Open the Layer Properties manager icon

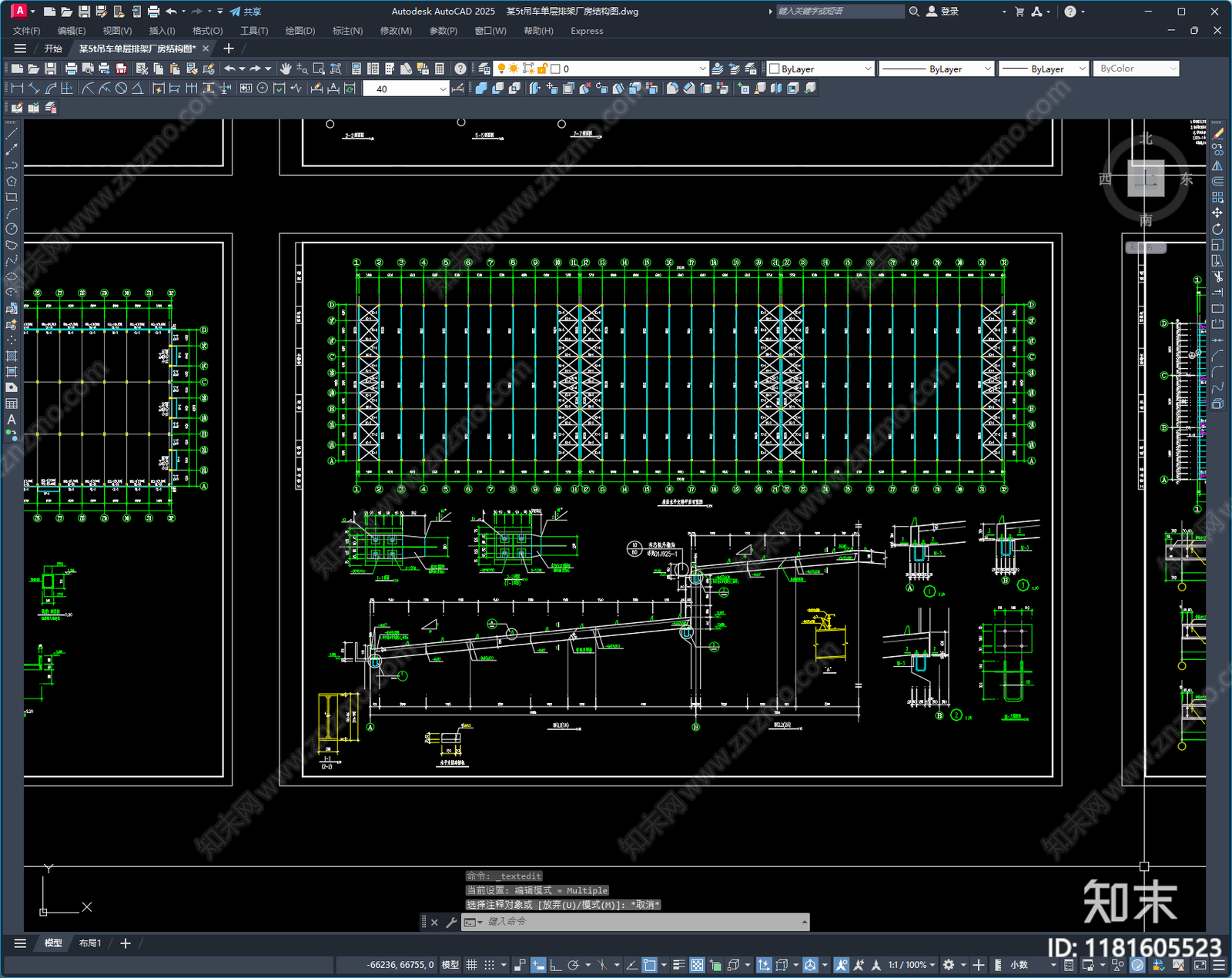pyautogui.click(x=484, y=69)
